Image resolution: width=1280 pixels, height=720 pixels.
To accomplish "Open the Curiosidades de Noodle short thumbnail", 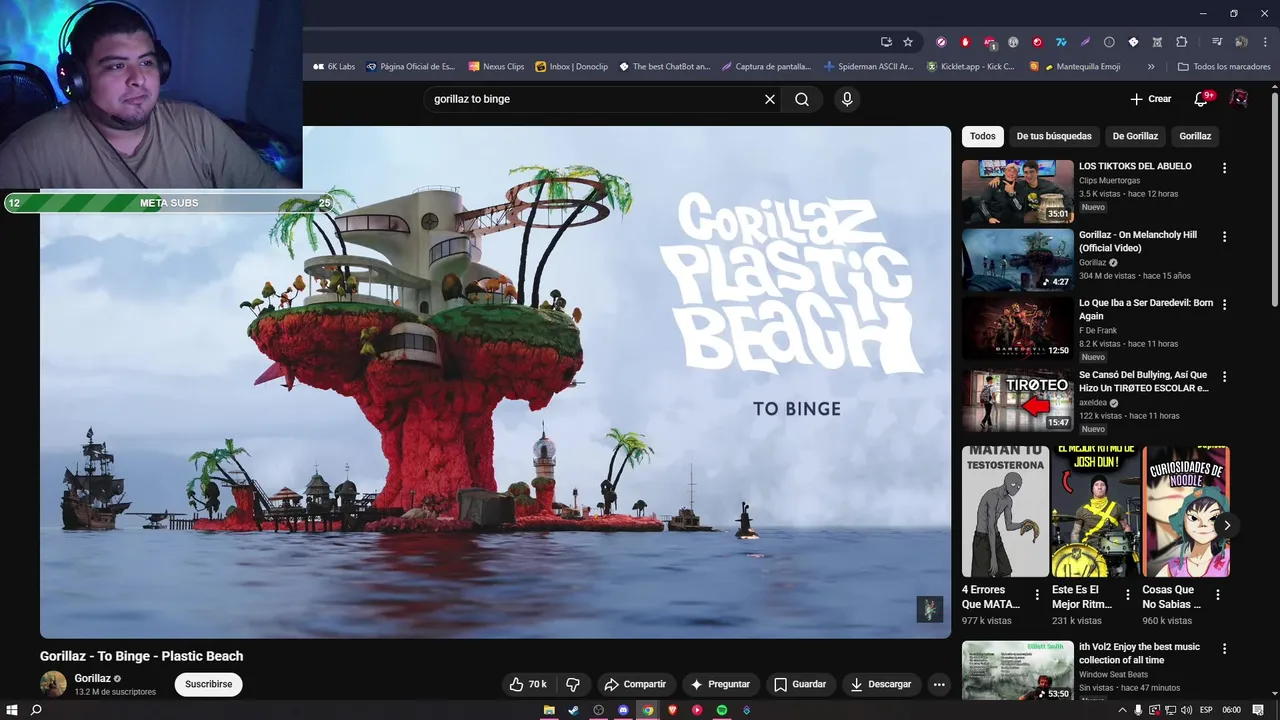I will coord(1187,511).
